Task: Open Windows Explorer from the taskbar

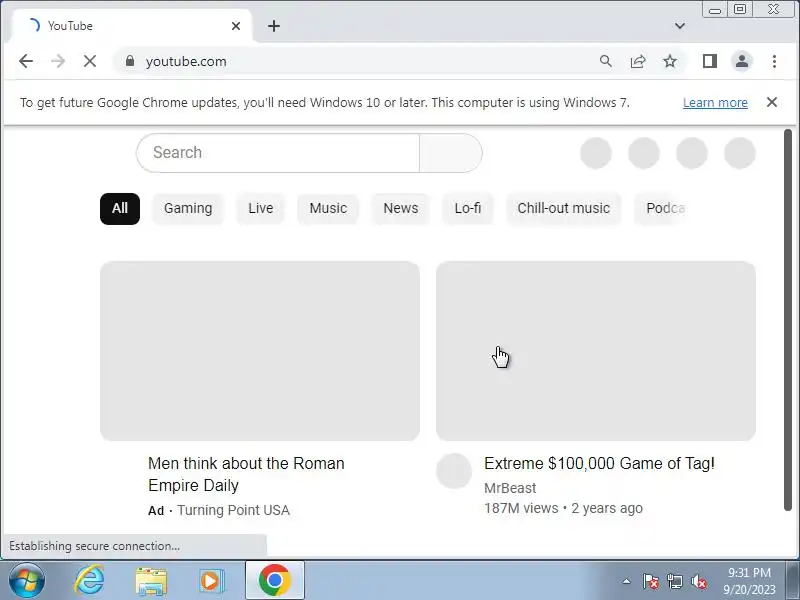Action: pos(151,581)
